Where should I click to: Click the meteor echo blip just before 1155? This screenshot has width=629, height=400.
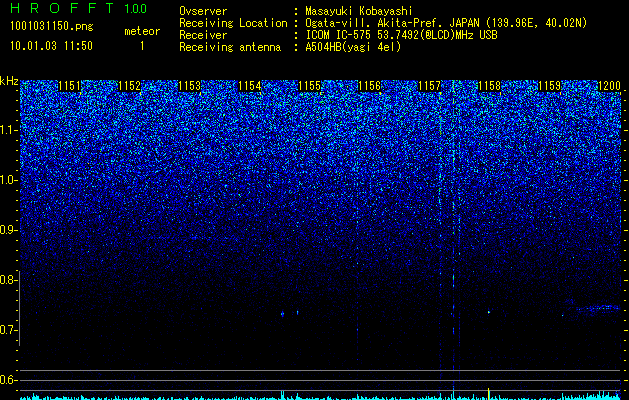coord(282,314)
